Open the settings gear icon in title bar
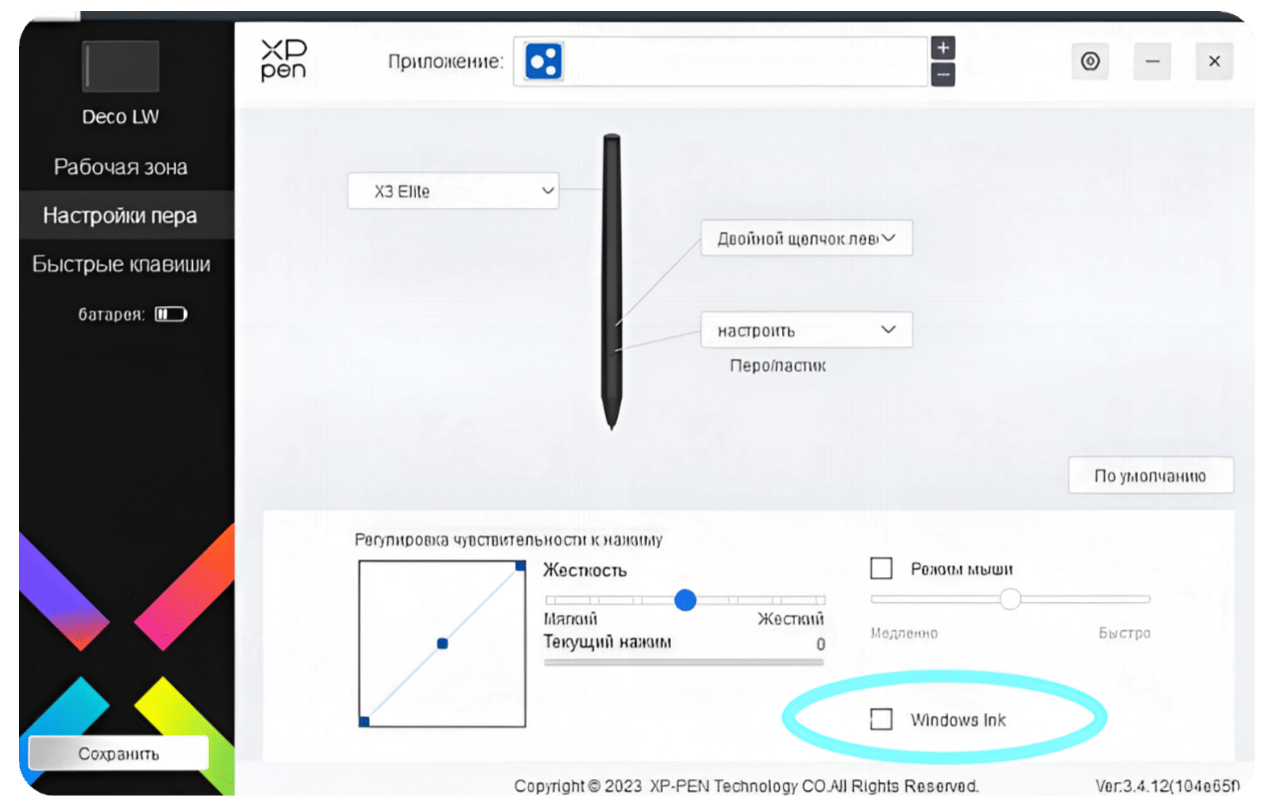 pyautogui.click(x=1090, y=62)
